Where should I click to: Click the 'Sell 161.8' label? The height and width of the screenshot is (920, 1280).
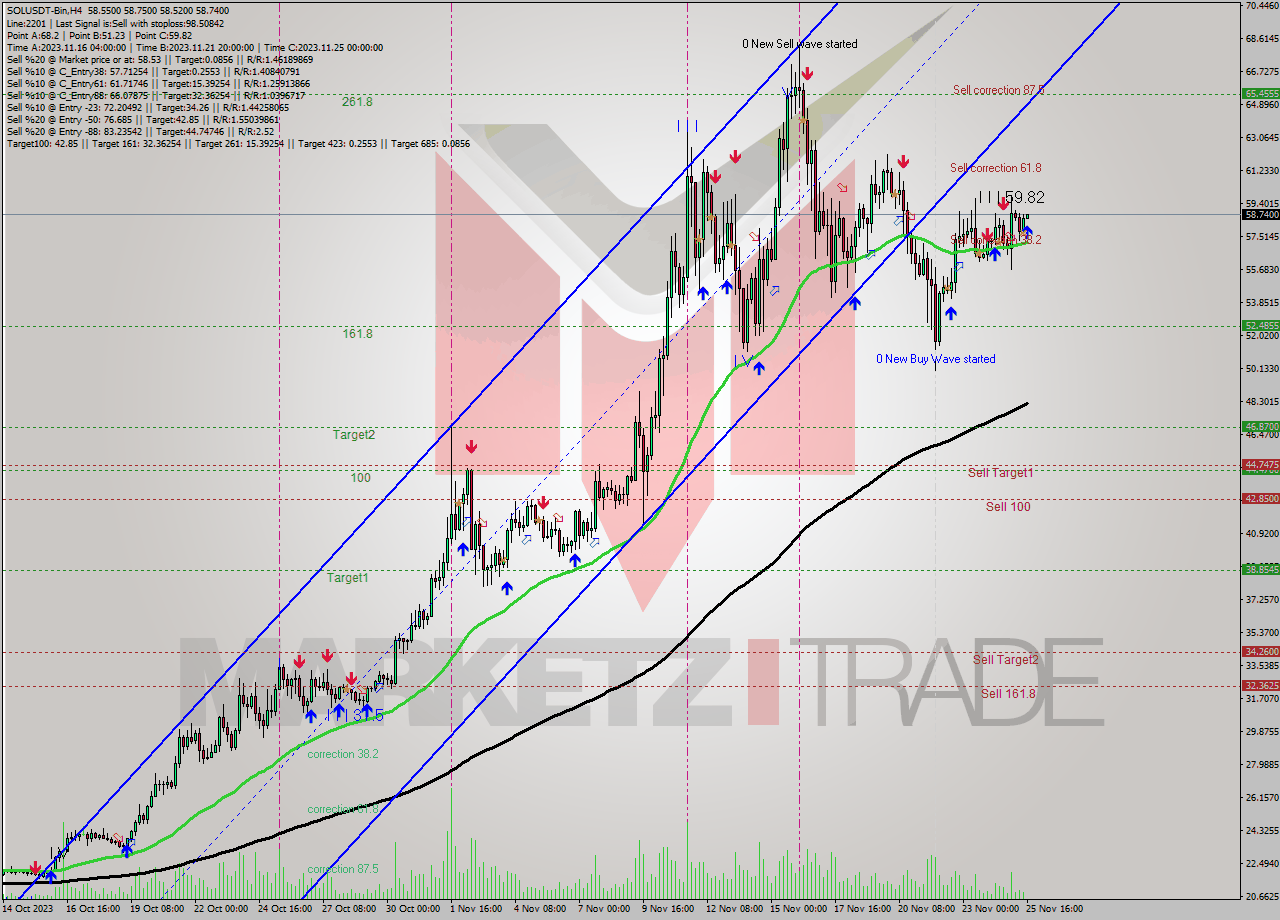(1008, 694)
